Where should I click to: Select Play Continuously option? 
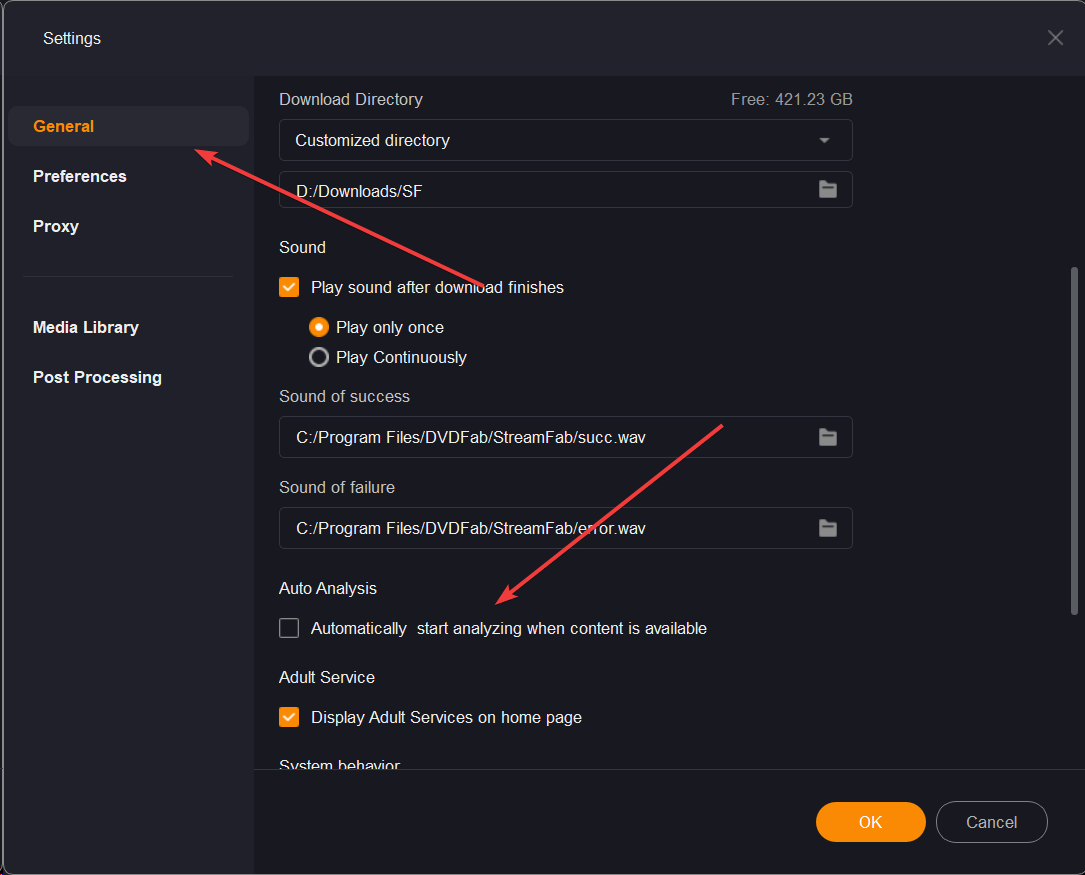pos(319,357)
